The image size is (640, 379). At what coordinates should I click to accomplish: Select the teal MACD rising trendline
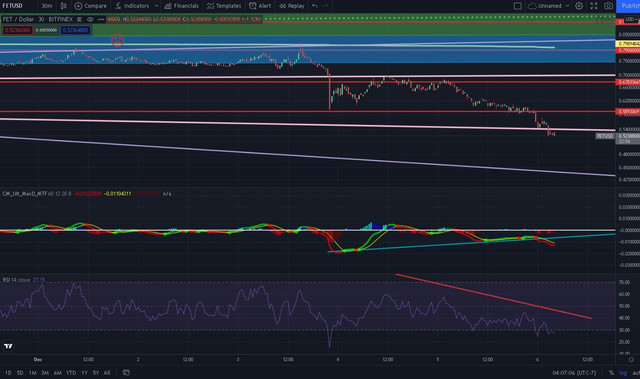click(471, 243)
